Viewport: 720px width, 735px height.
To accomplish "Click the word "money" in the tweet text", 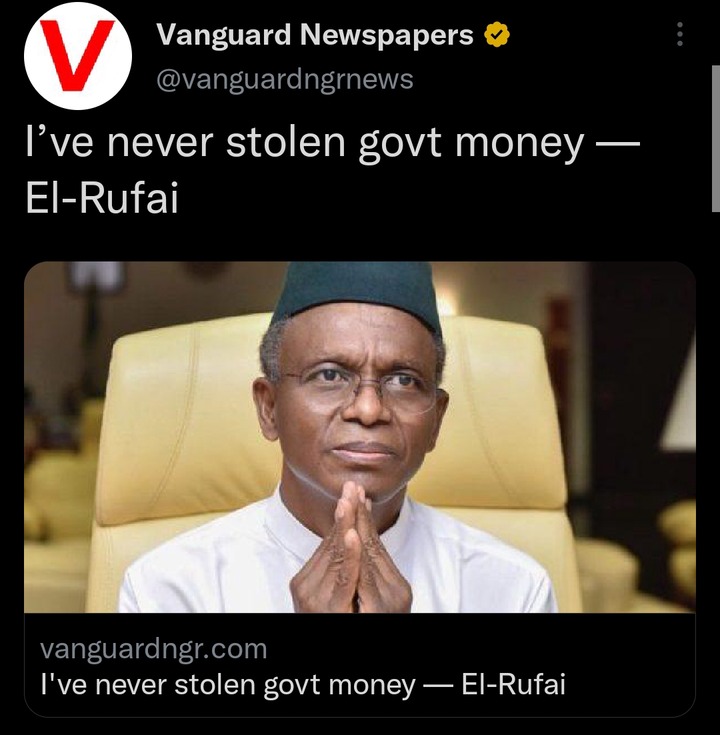I will (x=520, y=144).
